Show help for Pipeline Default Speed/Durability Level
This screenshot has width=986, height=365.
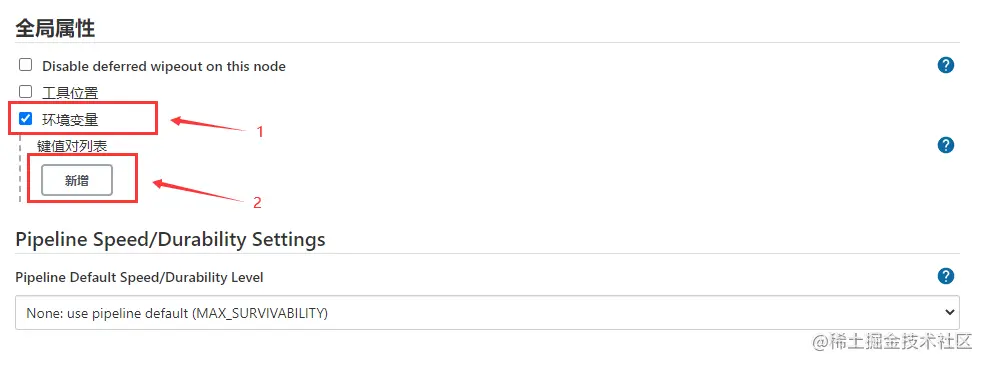pyautogui.click(x=946, y=276)
